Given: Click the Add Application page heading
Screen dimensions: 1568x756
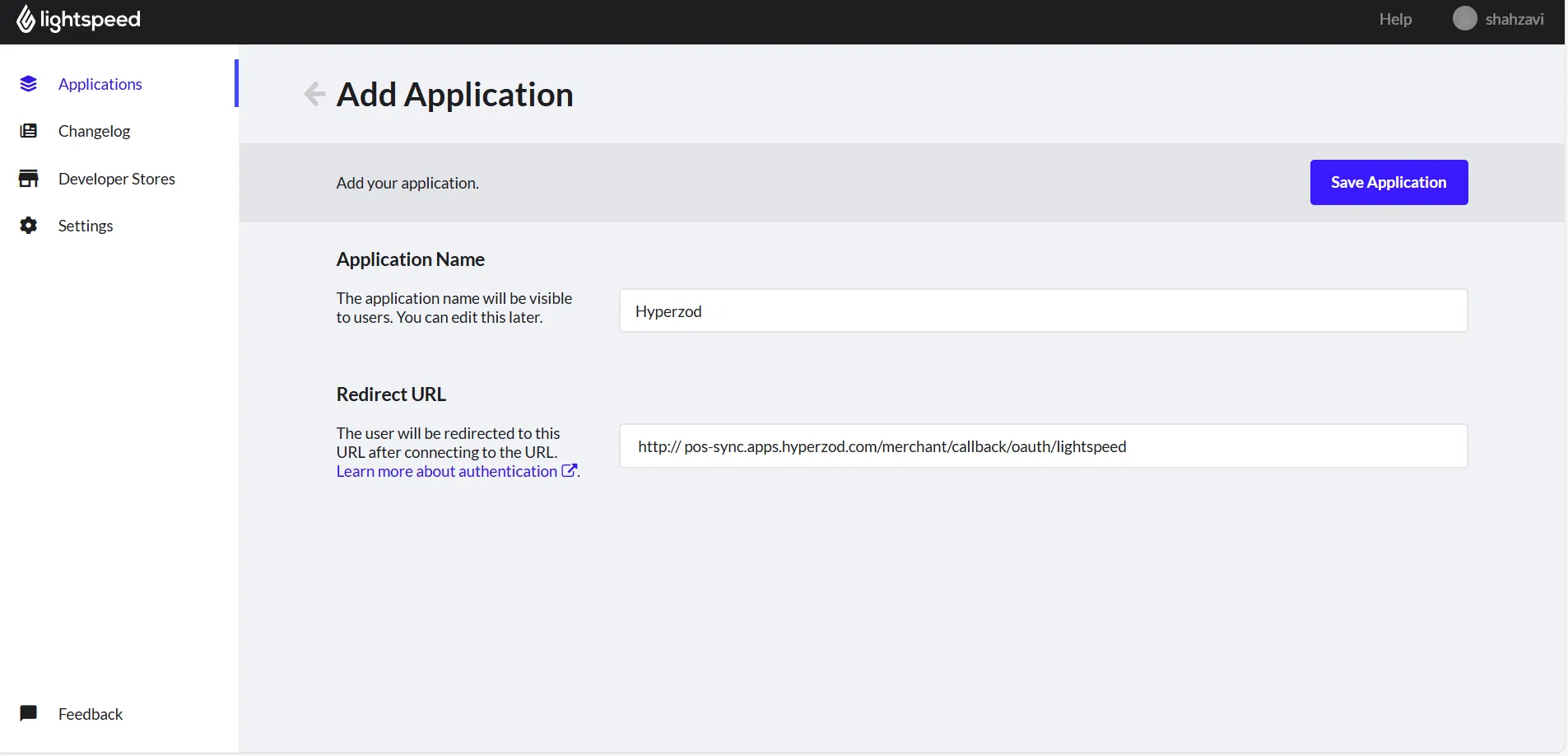Looking at the screenshot, I should [x=455, y=95].
